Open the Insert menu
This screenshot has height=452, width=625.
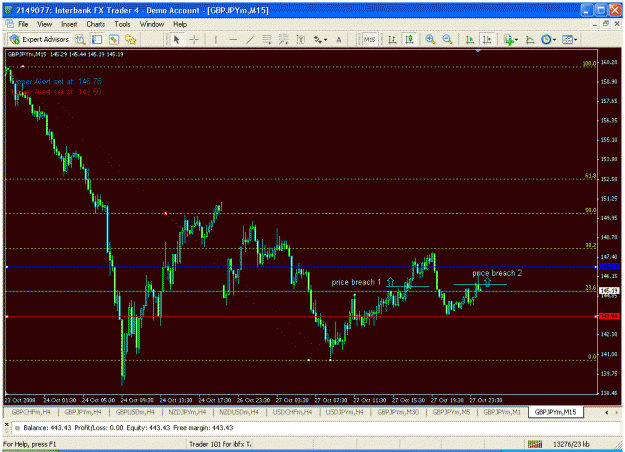point(69,24)
